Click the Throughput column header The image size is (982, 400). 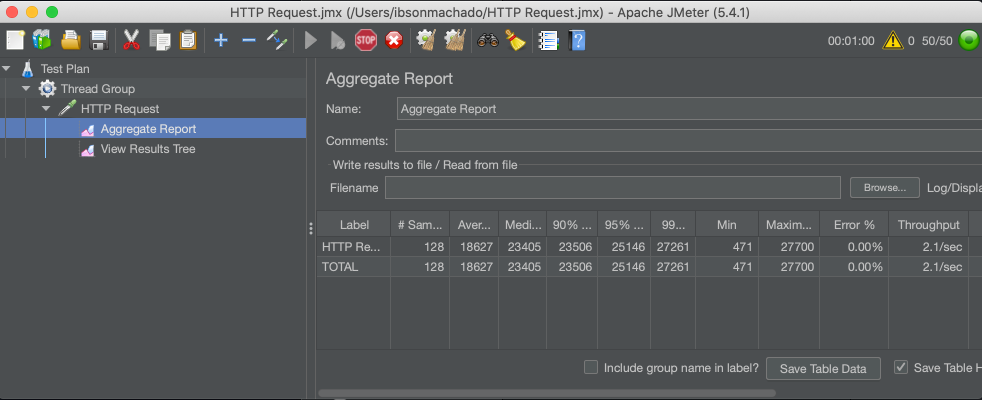coord(928,225)
